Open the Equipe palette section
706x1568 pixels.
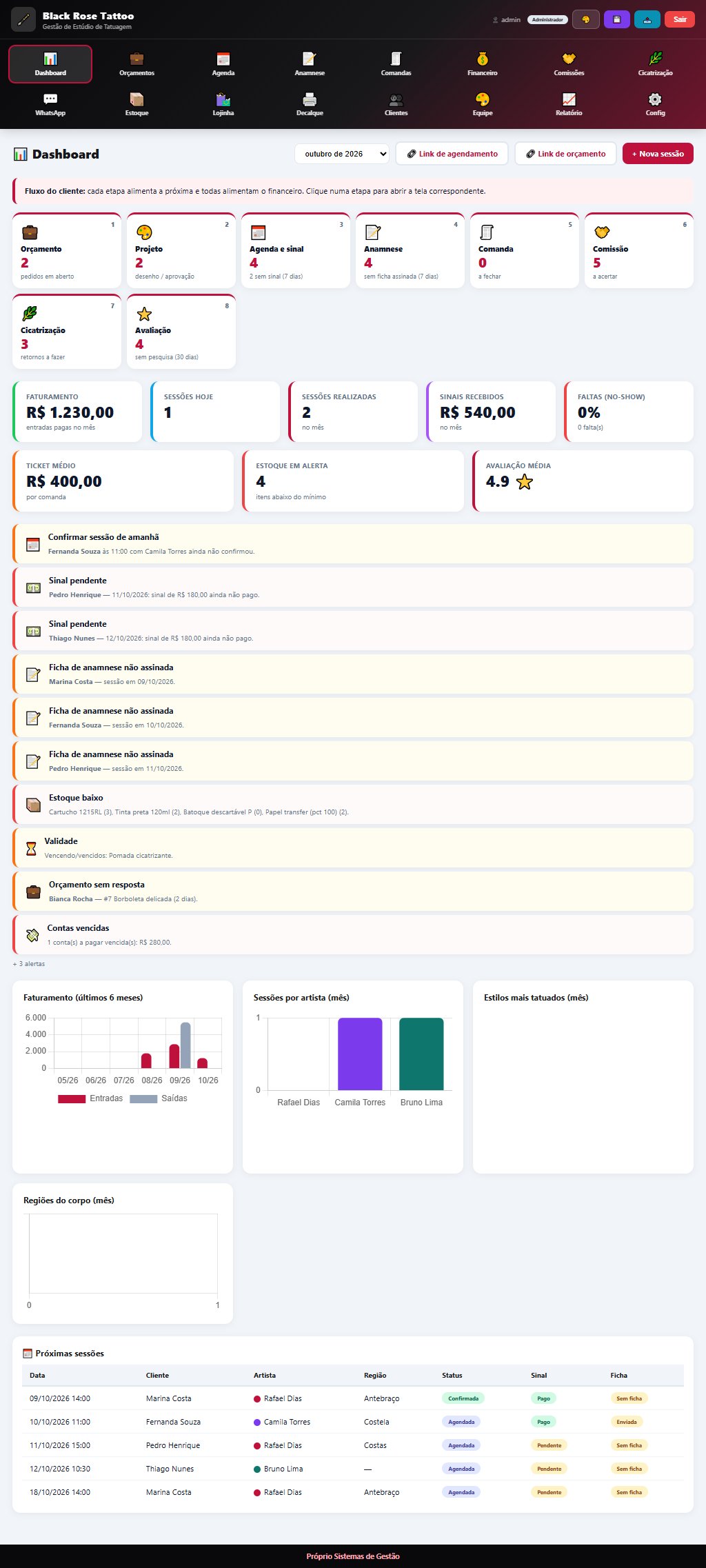[483, 104]
